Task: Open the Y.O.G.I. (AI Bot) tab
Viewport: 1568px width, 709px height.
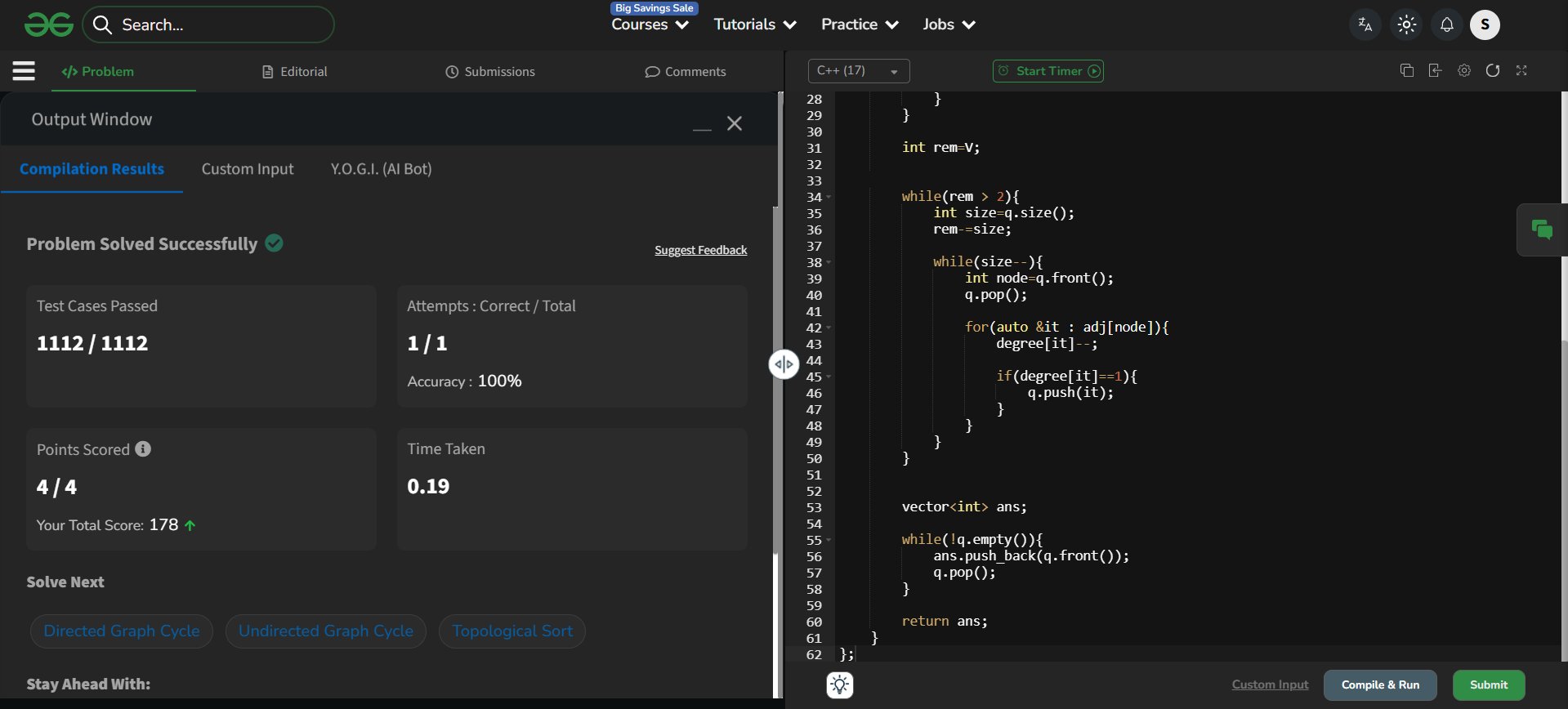Action: click(381, 169)
